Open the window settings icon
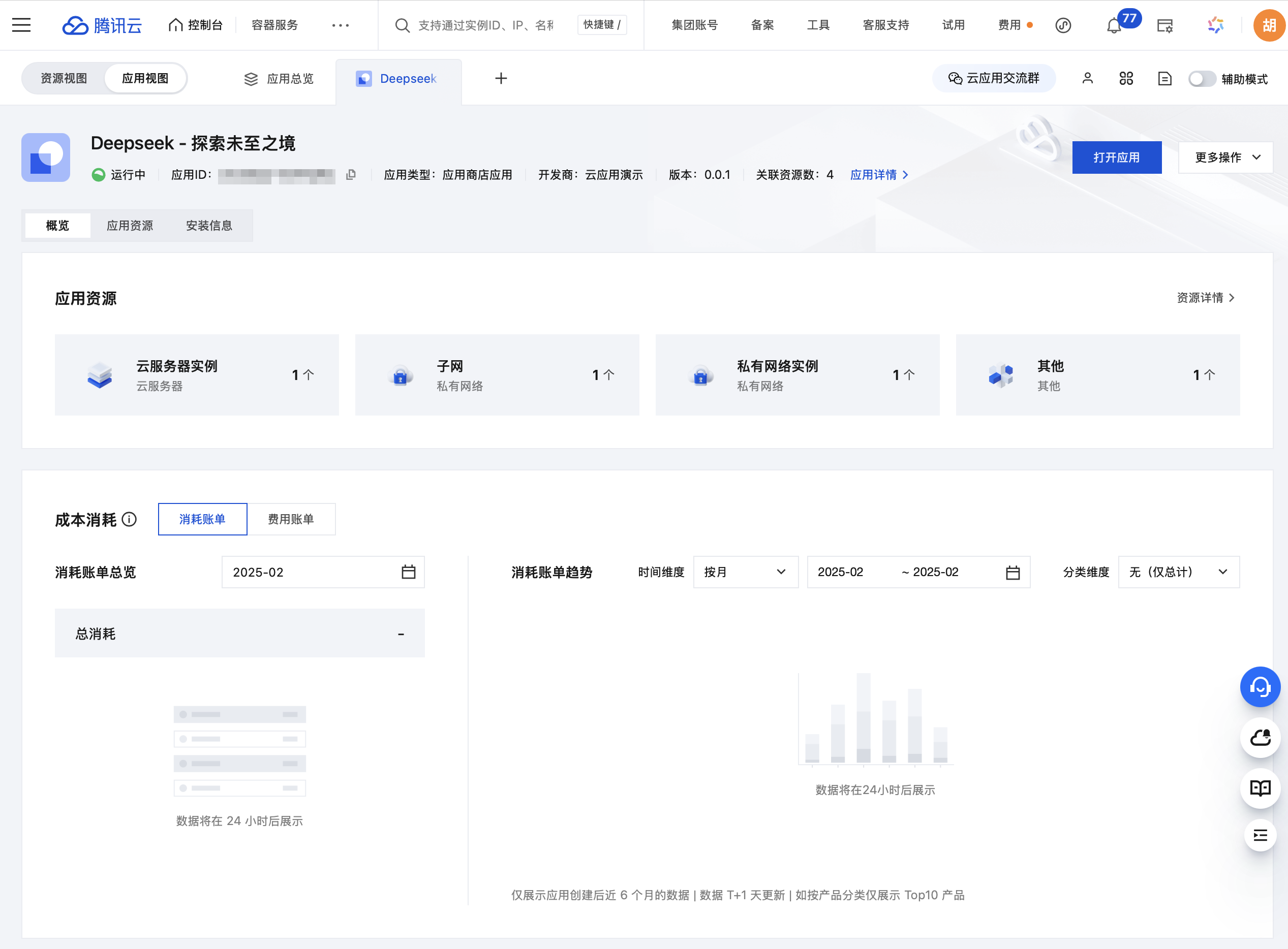Screen dimensions: 1288x949 pos(1165,25)
